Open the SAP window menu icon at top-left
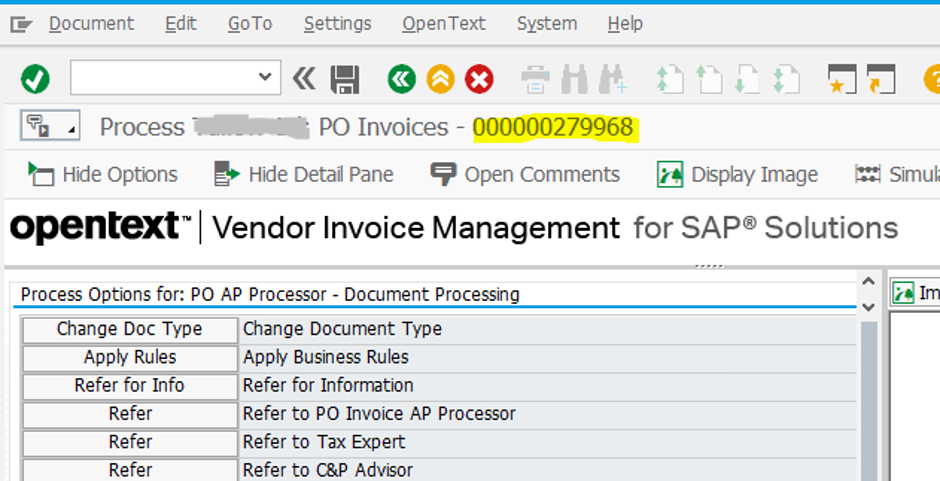Image resolution: width=940 pixels, height=481 pixels. [x=21, y=24]
